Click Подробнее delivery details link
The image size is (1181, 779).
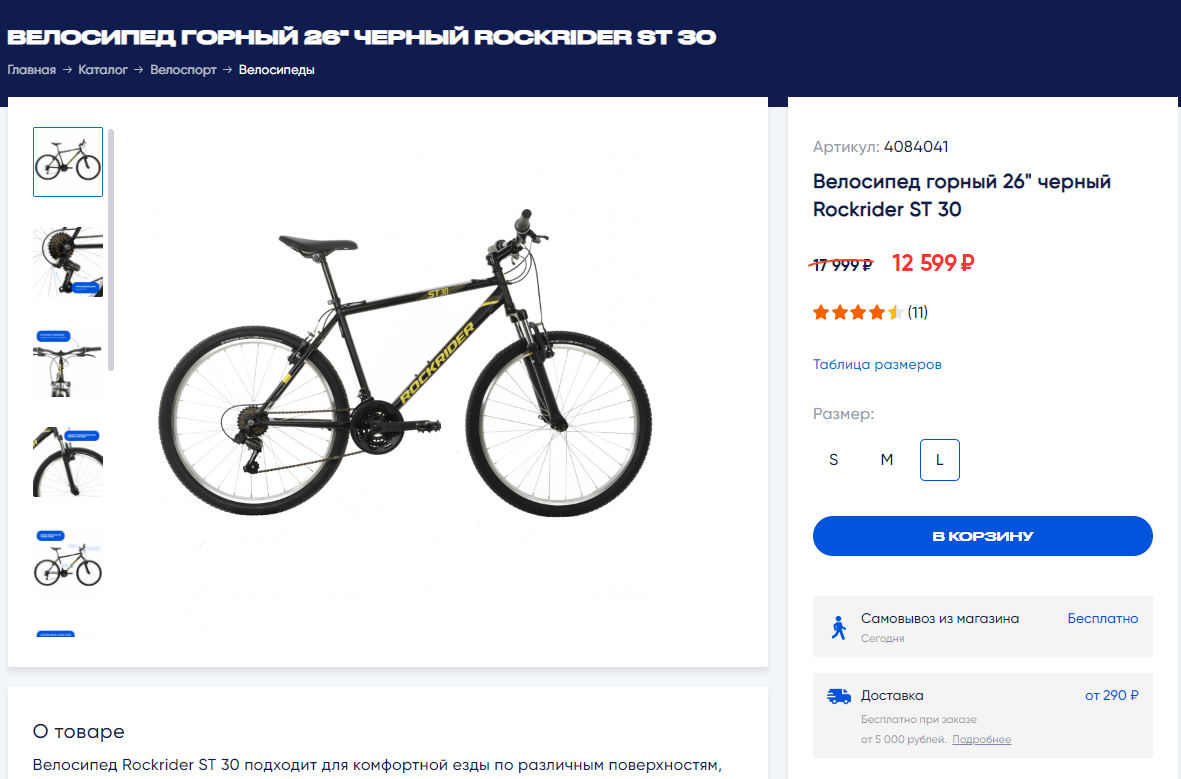[981, 740]
